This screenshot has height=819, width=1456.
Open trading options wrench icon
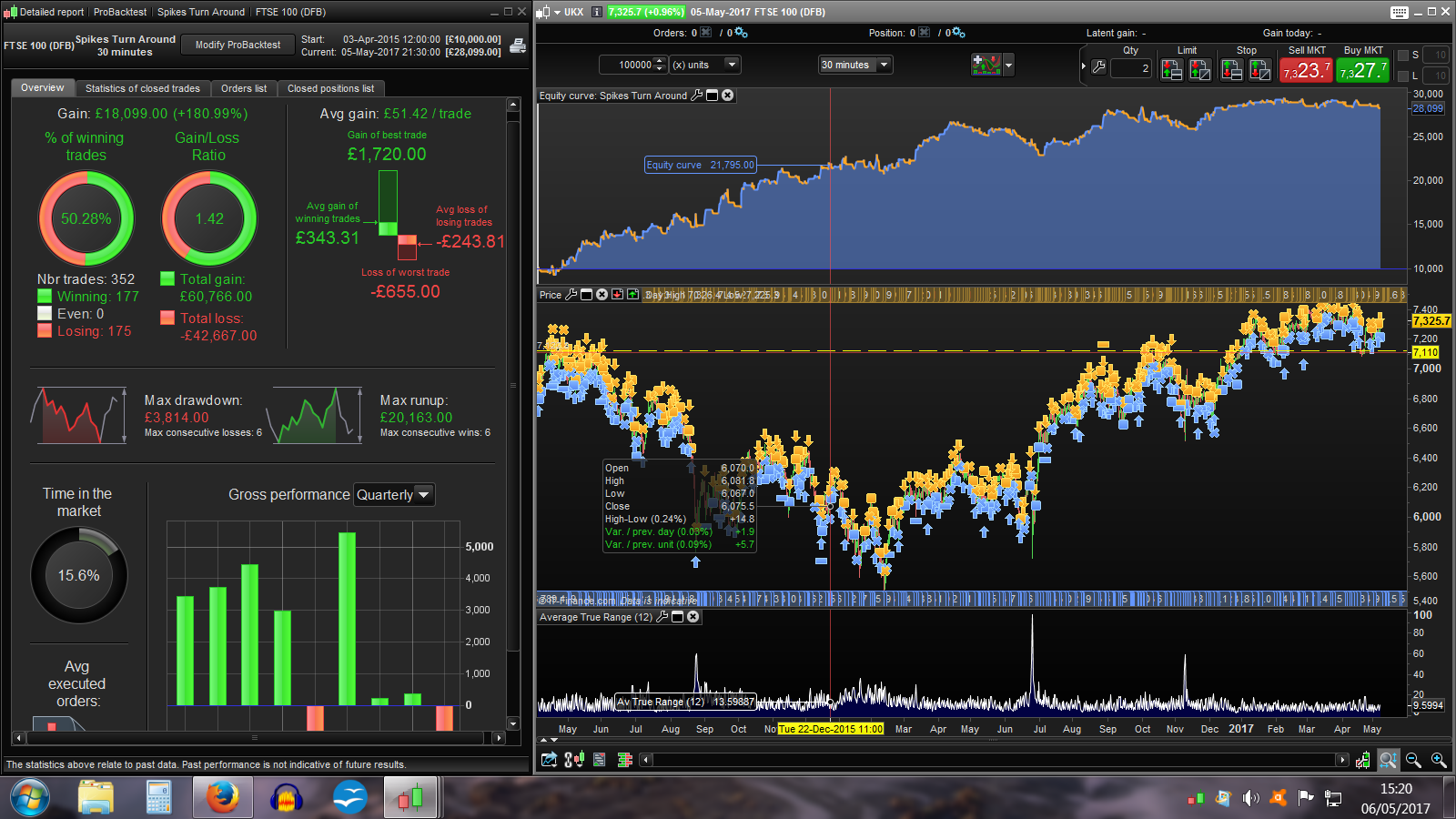[1098, 67]
